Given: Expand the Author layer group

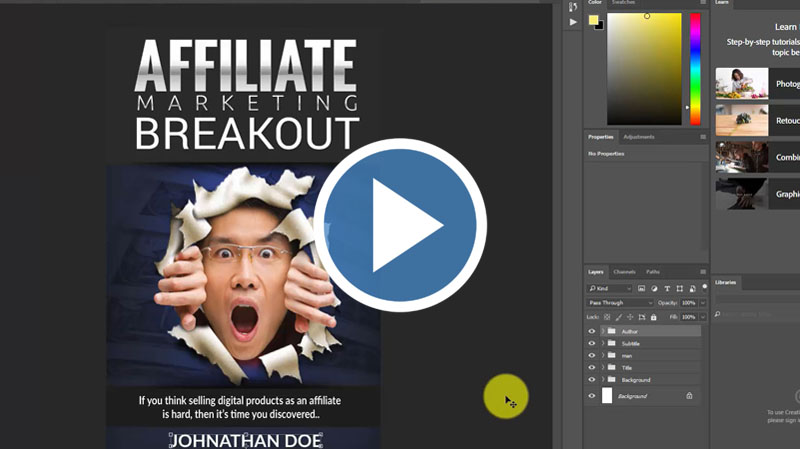Looking at the screenshot, I should pyautogui.click(x=602, y=331).
